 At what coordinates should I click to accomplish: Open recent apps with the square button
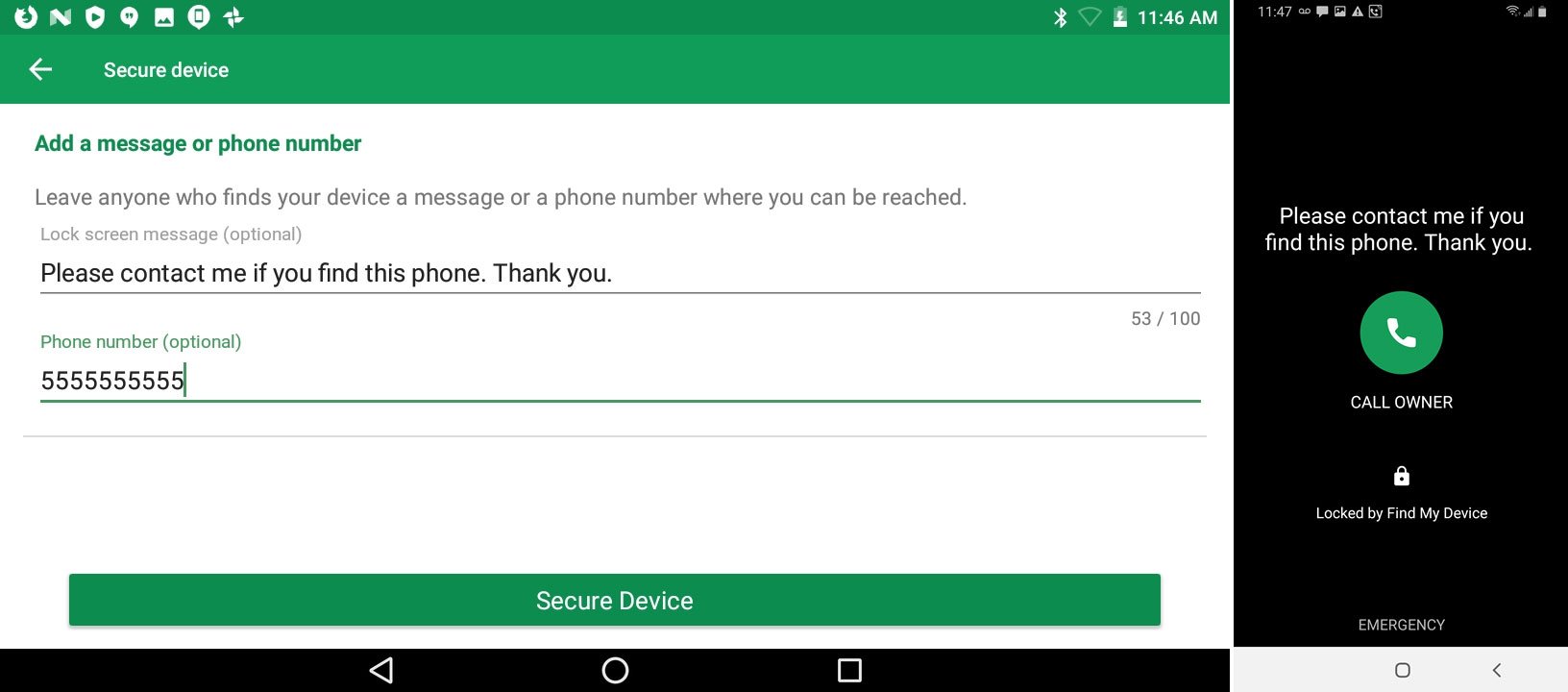[849, 670]
